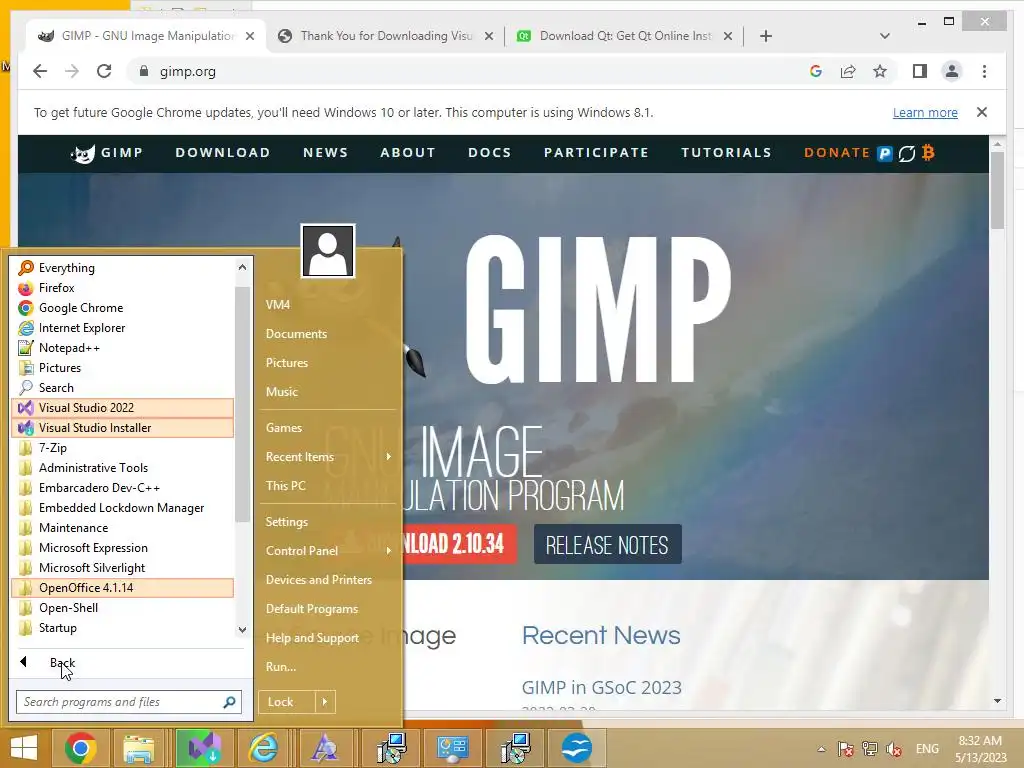The width and height of the screenshot is (1024, 768).
Task: Bookmark this page with the star icon
Action: [x=880, y=71]
